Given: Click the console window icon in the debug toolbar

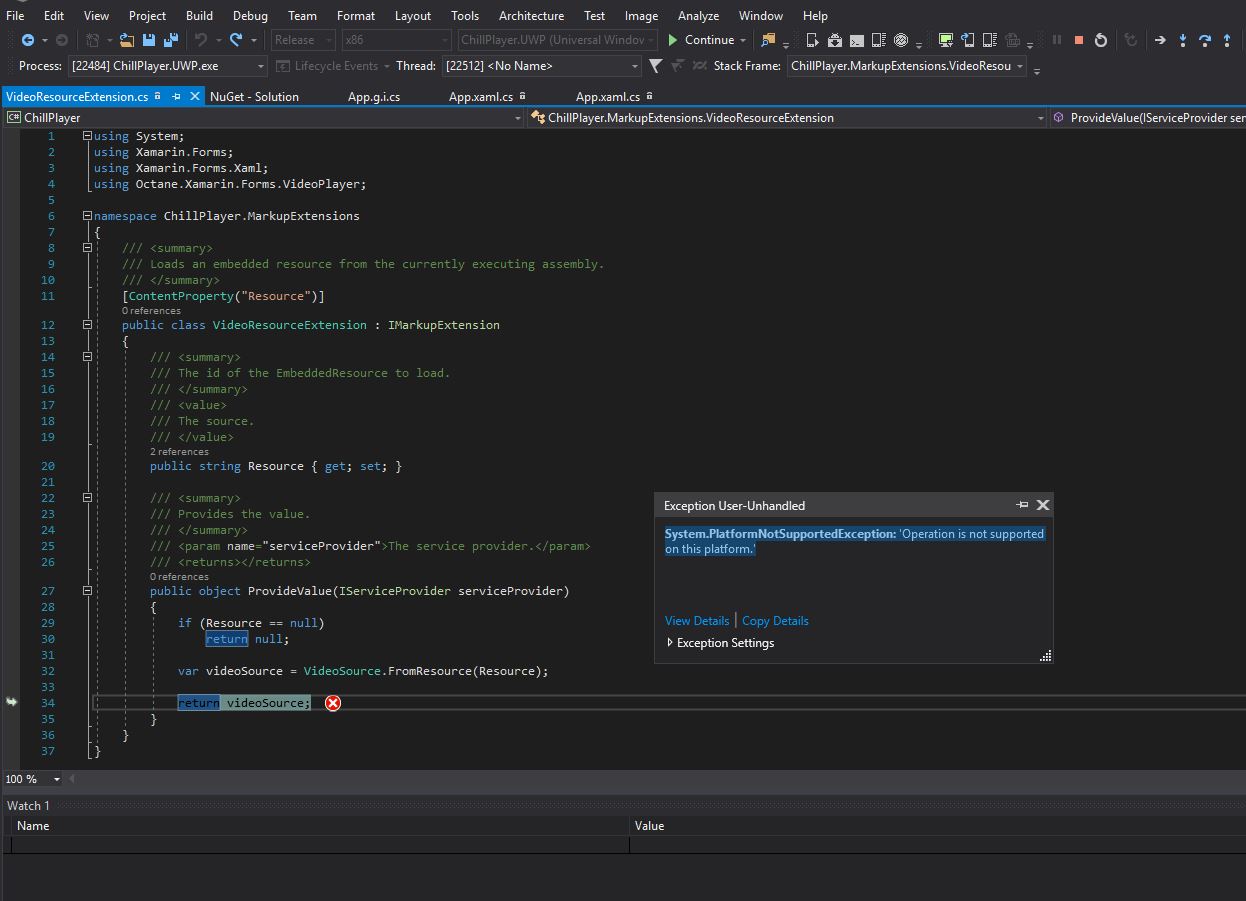Looking at the screenshot, I should (857, 40).
